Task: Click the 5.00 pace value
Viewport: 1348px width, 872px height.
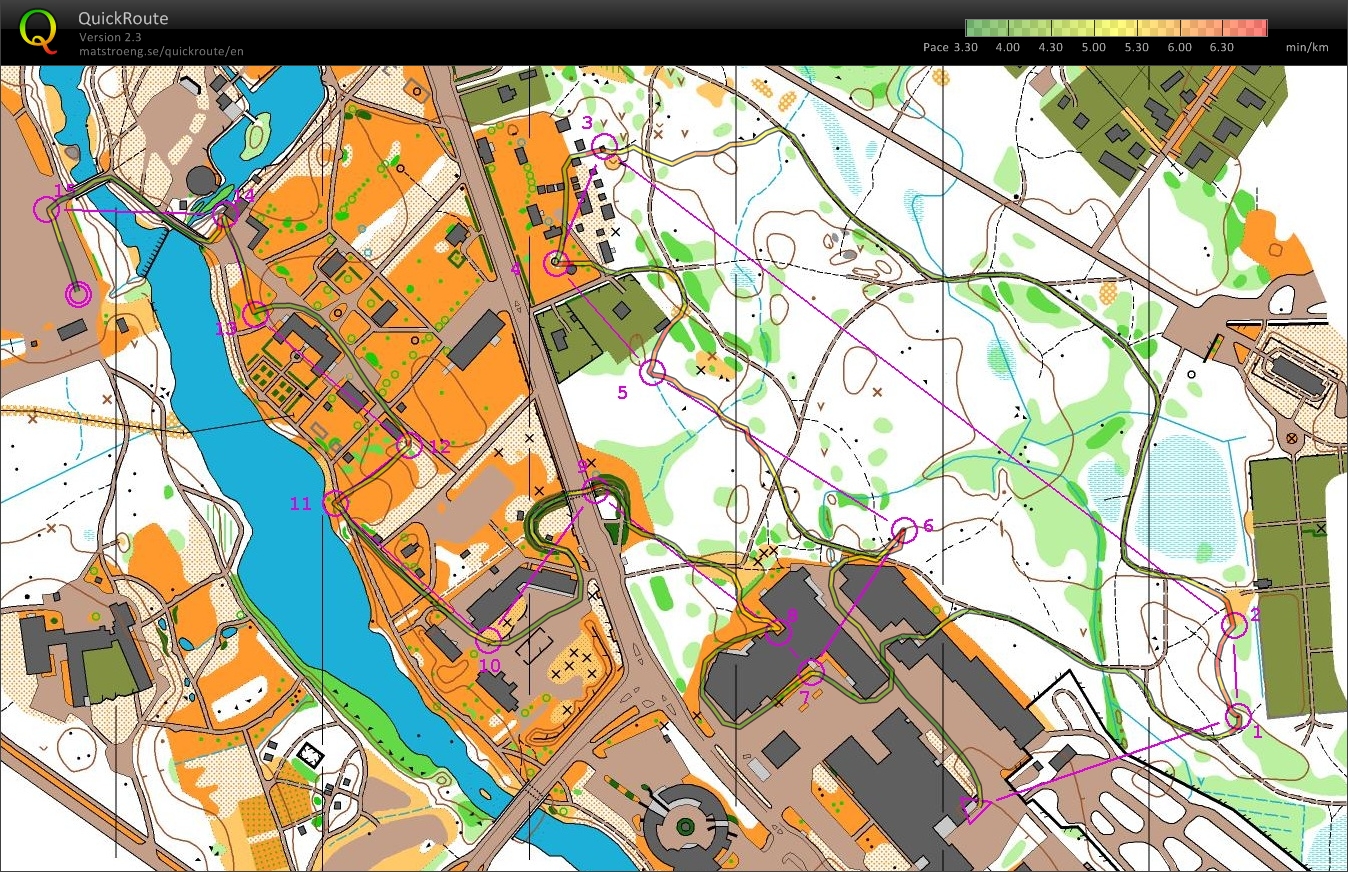Action: click(x=1094, y=47)
